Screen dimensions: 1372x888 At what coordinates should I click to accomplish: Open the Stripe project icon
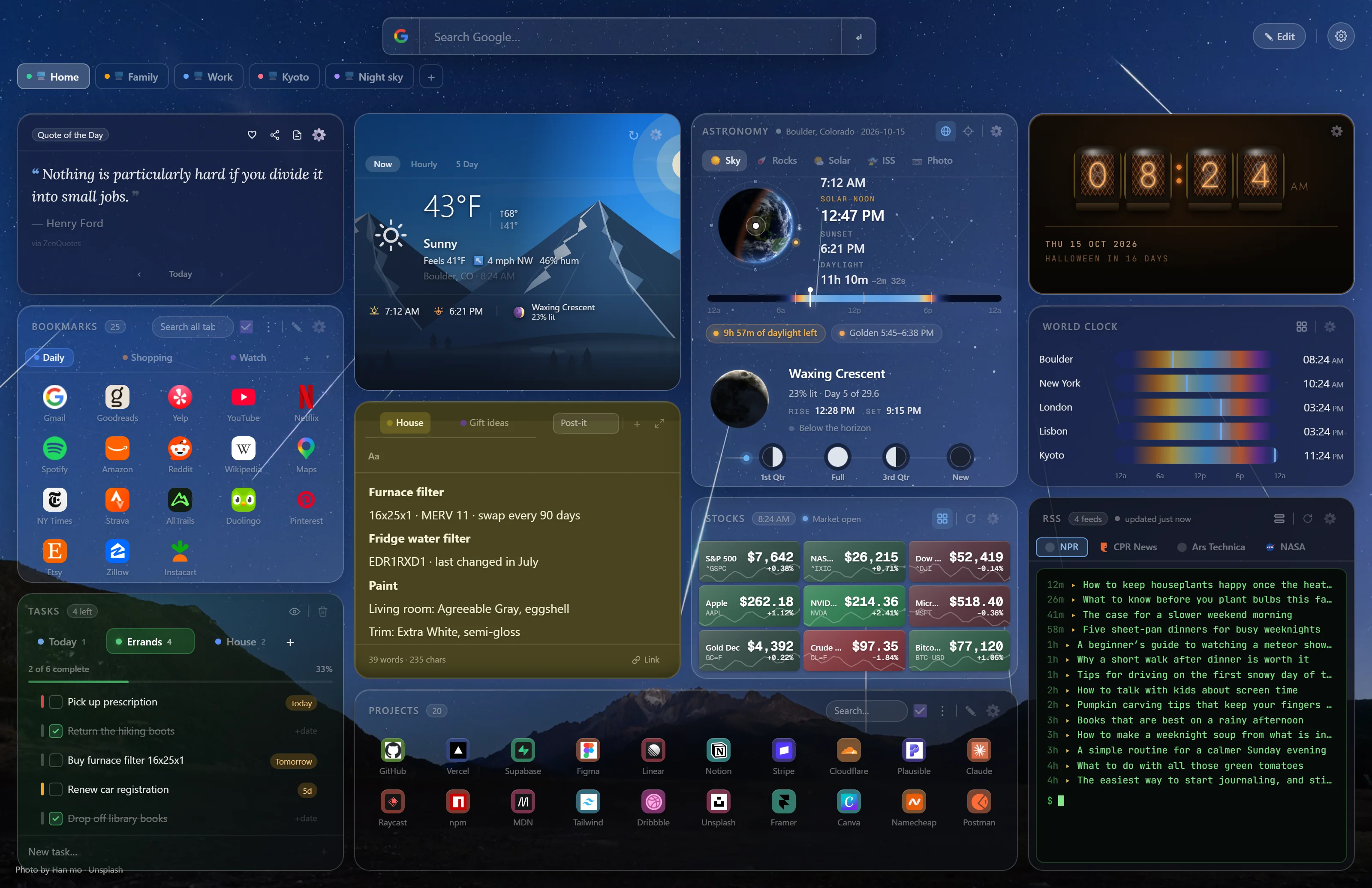coord(783,756)
